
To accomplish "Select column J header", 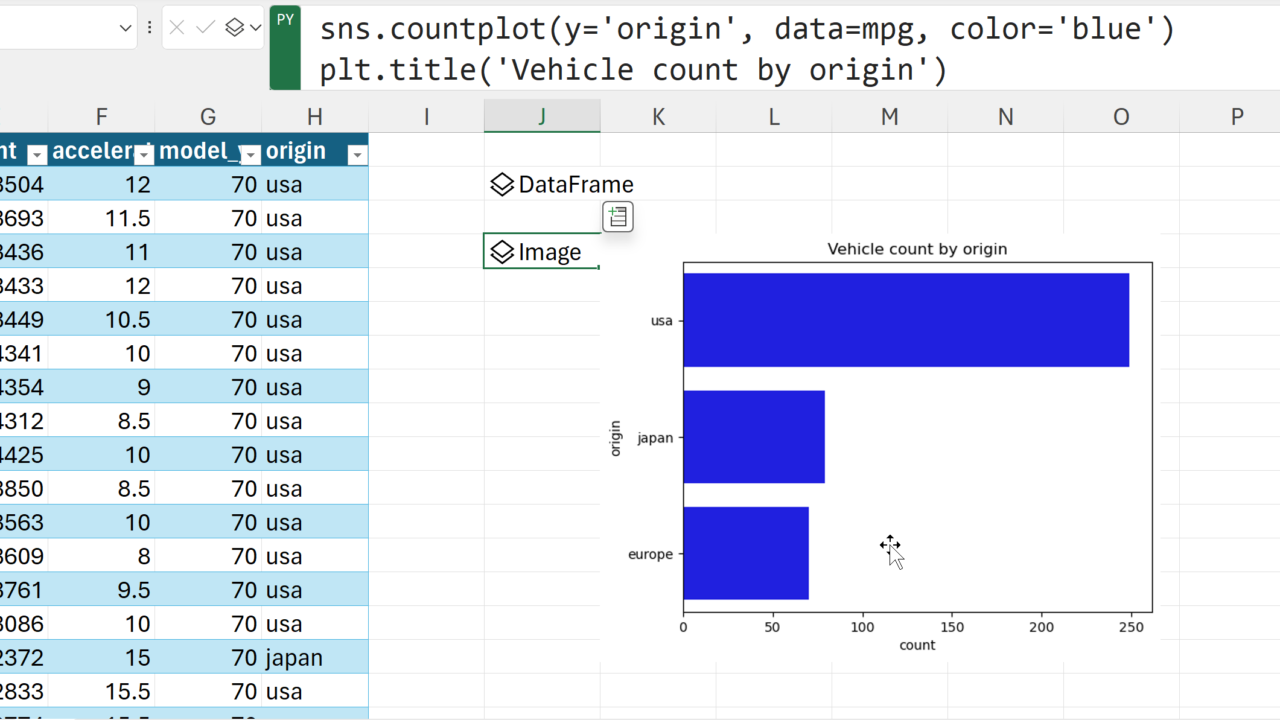I will point(542,116).
